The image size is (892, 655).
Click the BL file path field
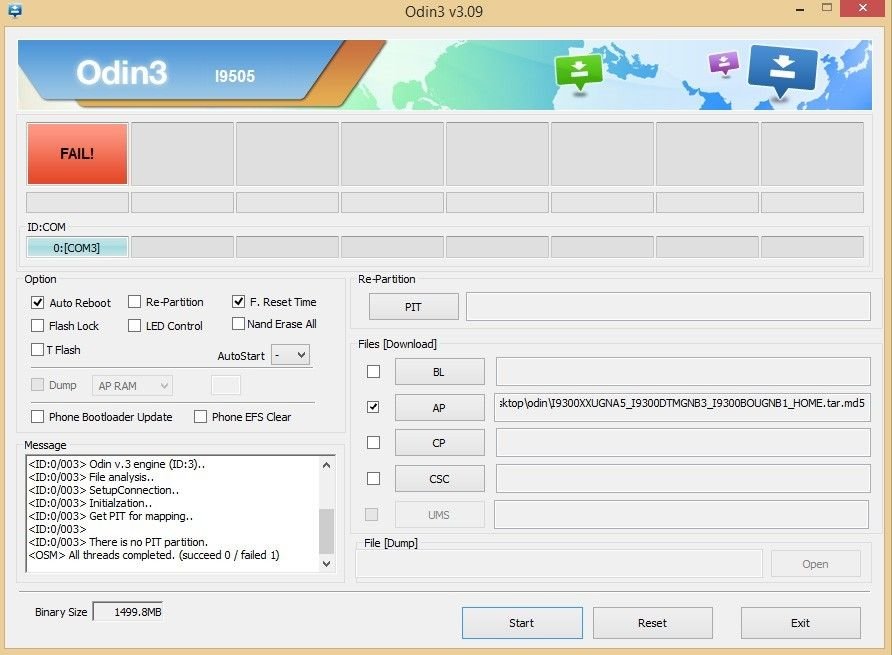click(683, 372)
